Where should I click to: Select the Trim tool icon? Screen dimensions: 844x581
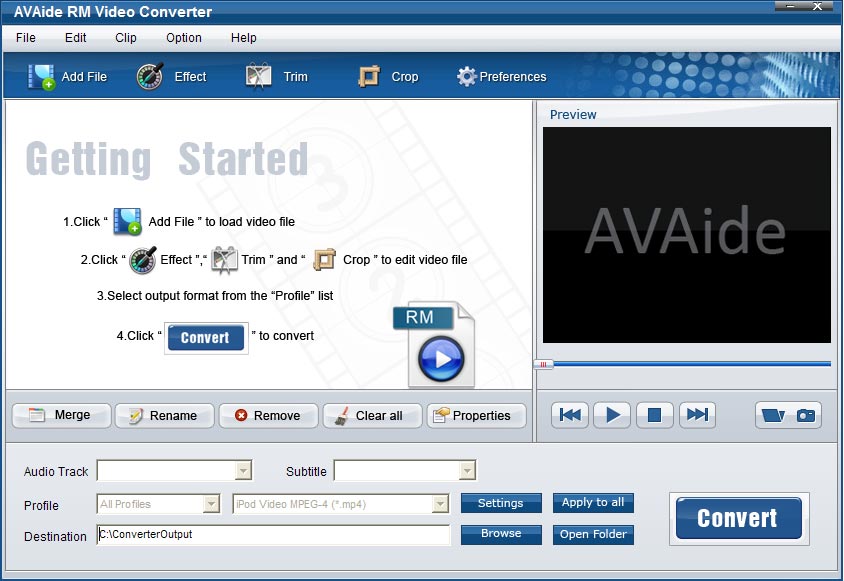coord(258,75)
